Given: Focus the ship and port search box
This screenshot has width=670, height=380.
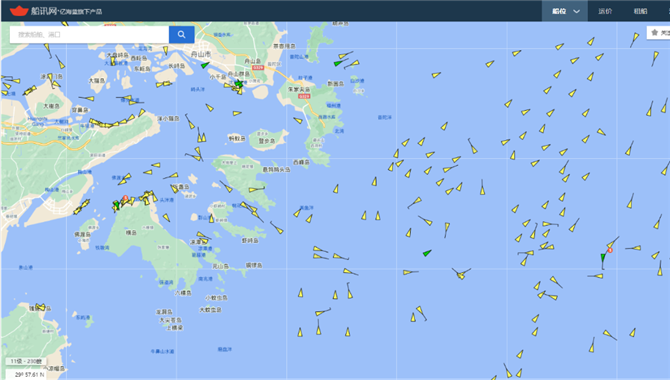Looking at the screenshot, I should (x=89, y=35).
